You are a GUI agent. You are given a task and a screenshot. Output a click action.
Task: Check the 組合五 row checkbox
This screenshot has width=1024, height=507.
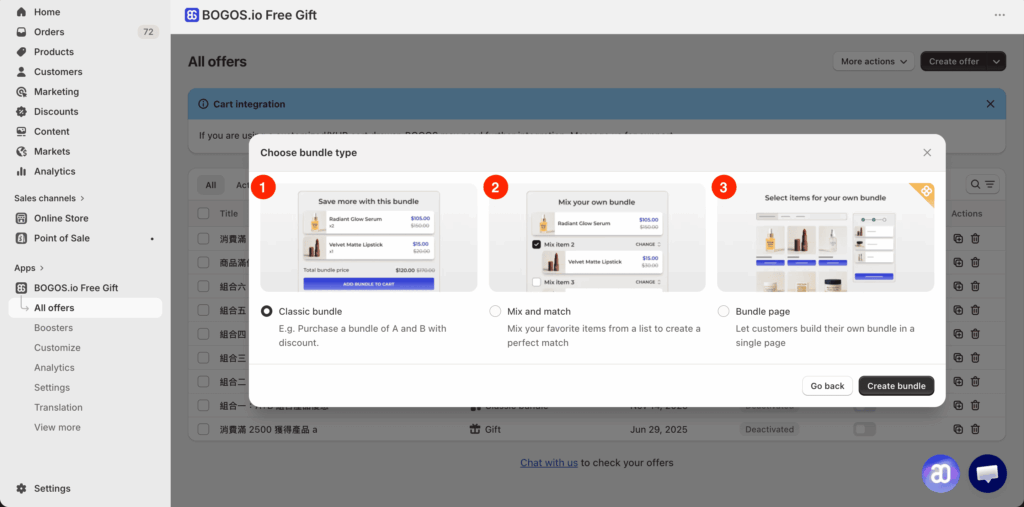coord(204,310)
